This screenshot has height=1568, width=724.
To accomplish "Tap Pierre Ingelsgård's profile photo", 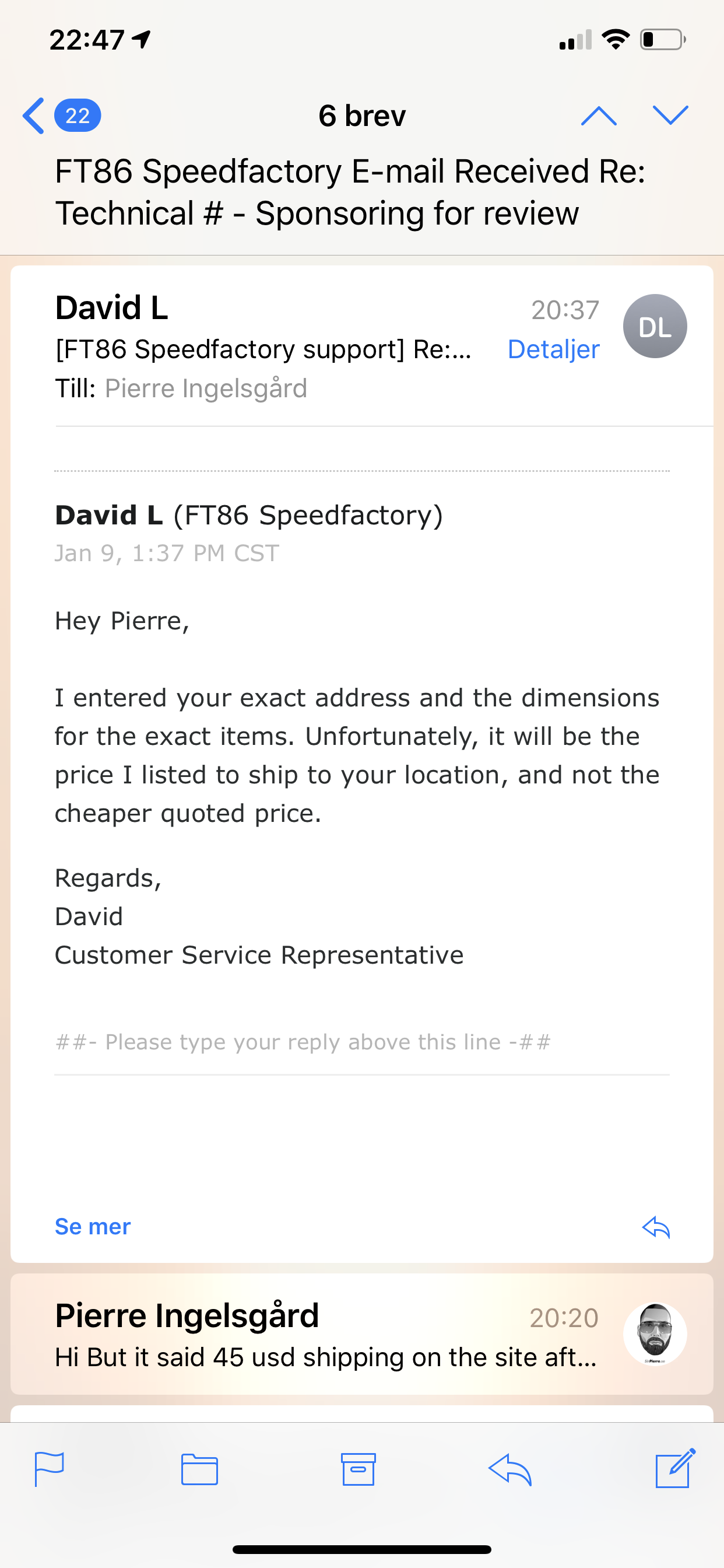I will click(x=655, y=1333).
